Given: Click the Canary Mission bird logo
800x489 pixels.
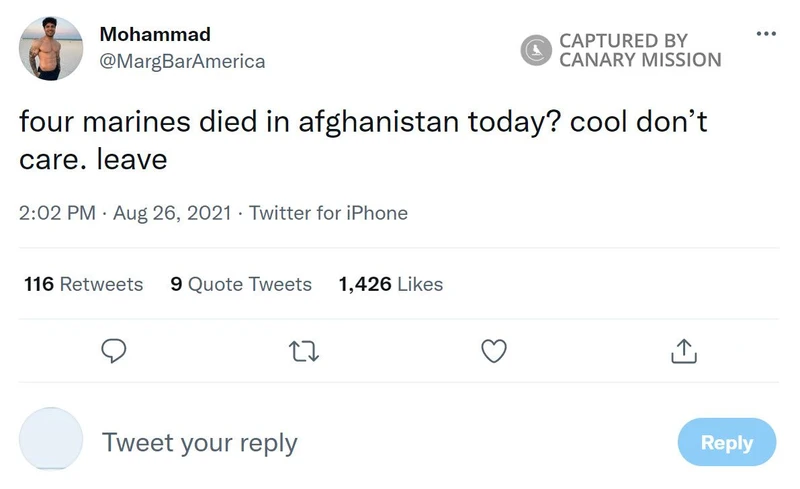Looking at the screenshot, I should coord(537,50).
